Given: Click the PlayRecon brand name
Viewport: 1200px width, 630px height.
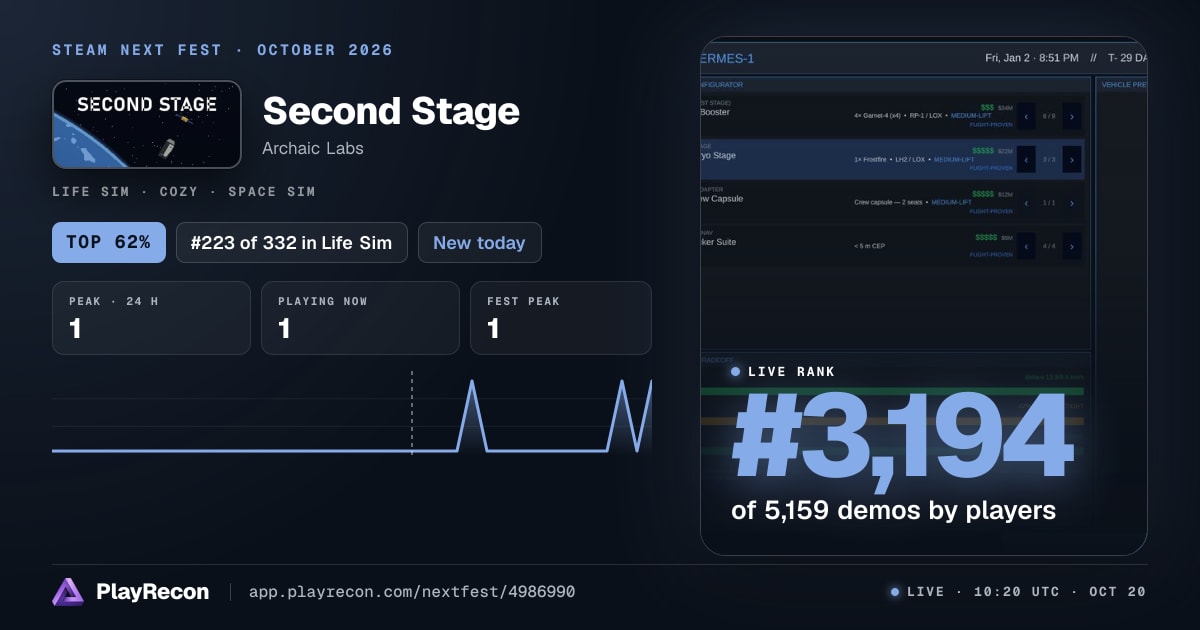Looking at the screenshot, I should [152, 592].
